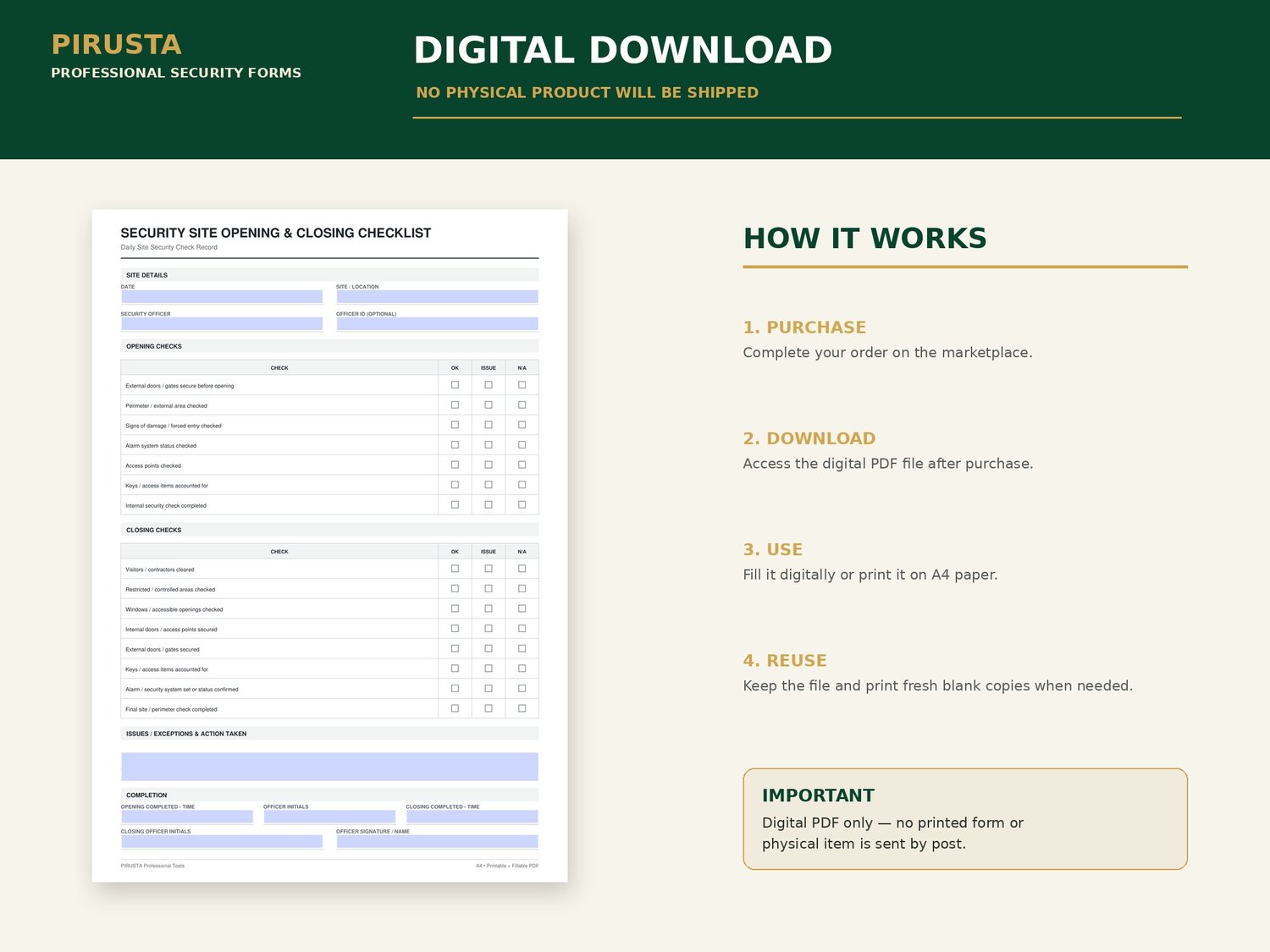Tick ISSUE for Restricted / controlled areas checked

[489, 589]
